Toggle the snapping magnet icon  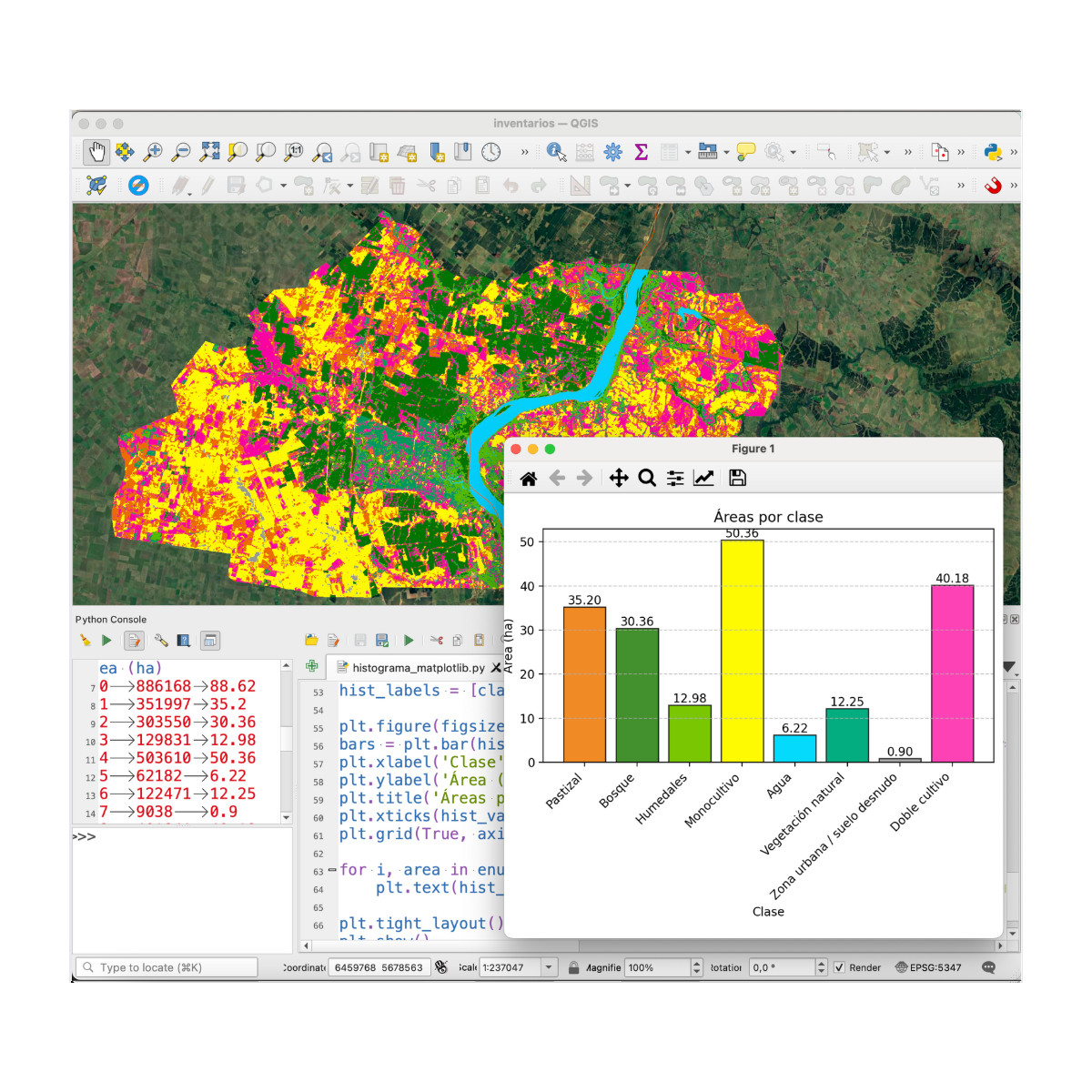[993, 186]
